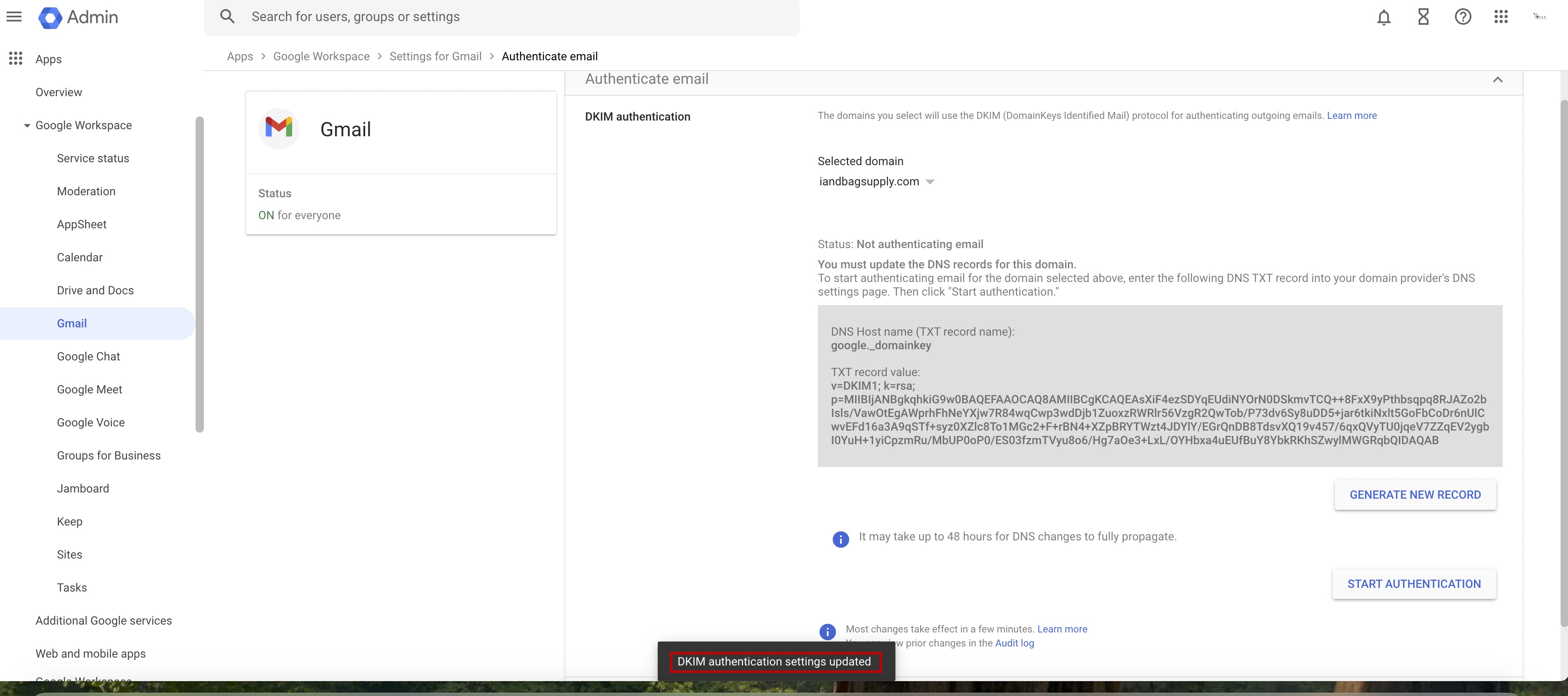Screen dimensions: 1568x696
Task: Open AppSheet settings
Action: (x=82, y=224)
